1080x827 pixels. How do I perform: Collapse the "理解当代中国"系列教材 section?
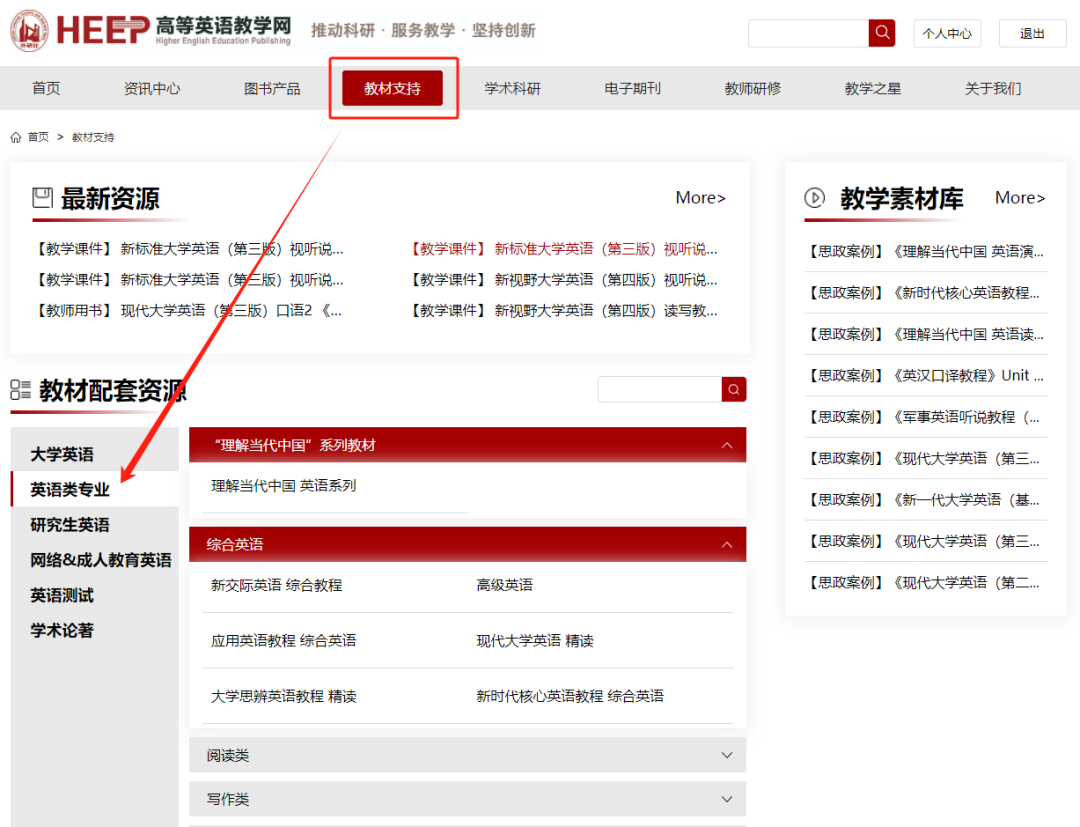pos(727,445)
